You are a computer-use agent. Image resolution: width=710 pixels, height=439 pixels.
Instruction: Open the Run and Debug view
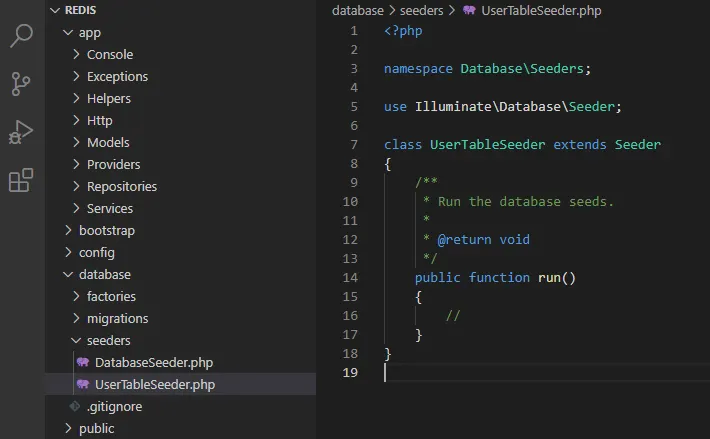[21, 132]
